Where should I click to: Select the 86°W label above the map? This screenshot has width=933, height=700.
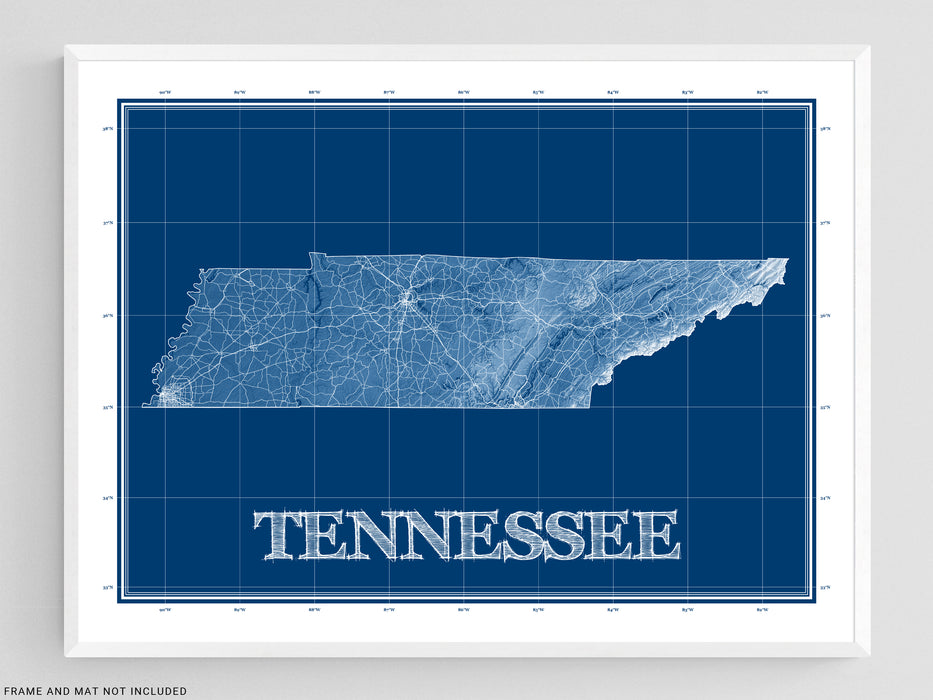tap(464, 92)
